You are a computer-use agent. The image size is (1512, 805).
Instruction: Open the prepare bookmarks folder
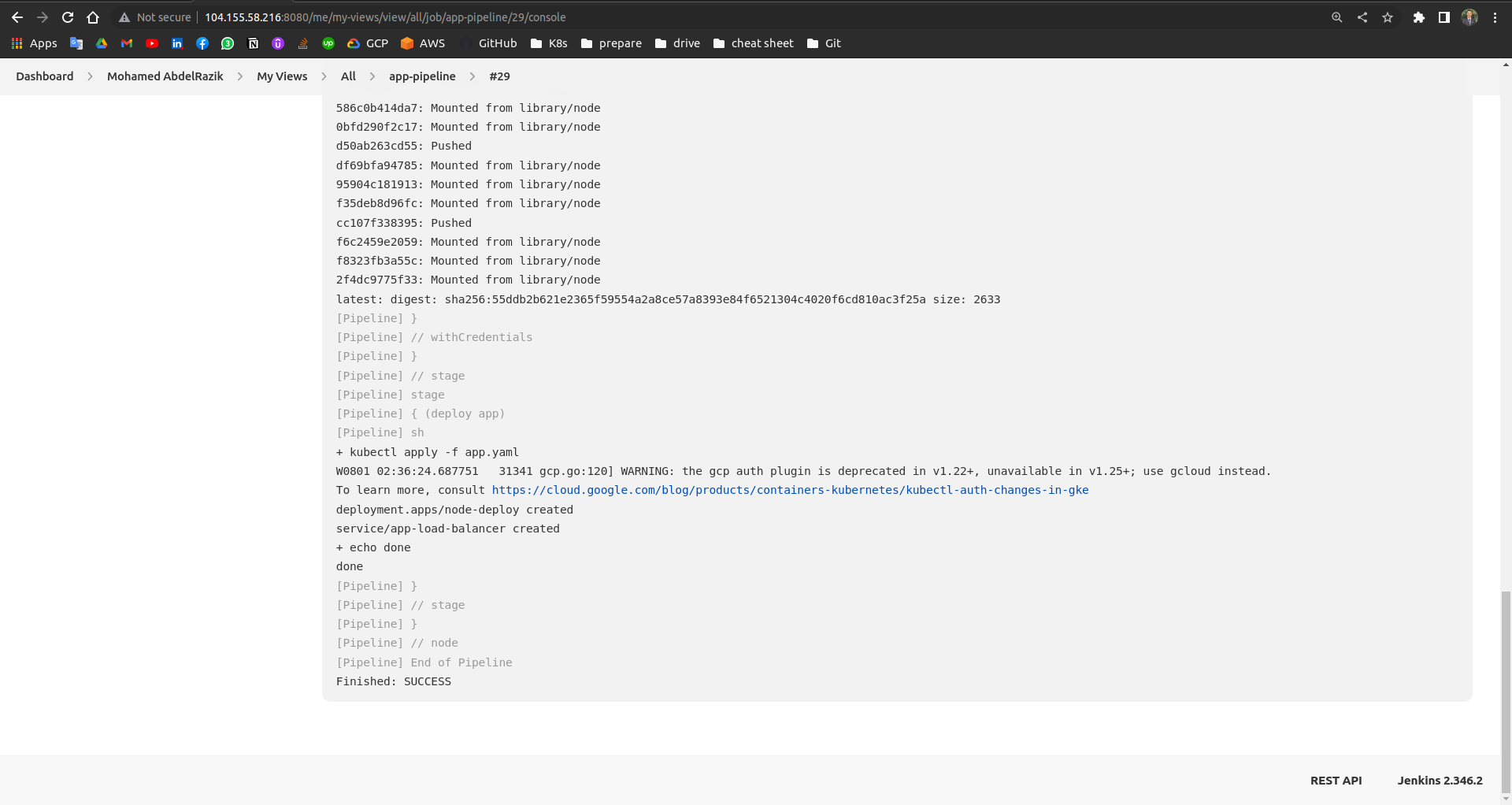[x=611, y=43]
